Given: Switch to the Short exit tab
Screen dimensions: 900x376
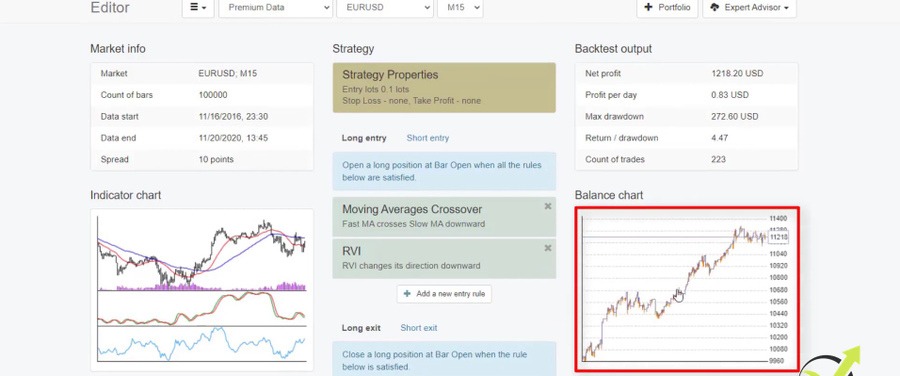Looking at the screenshot, I should click(418, 328).
